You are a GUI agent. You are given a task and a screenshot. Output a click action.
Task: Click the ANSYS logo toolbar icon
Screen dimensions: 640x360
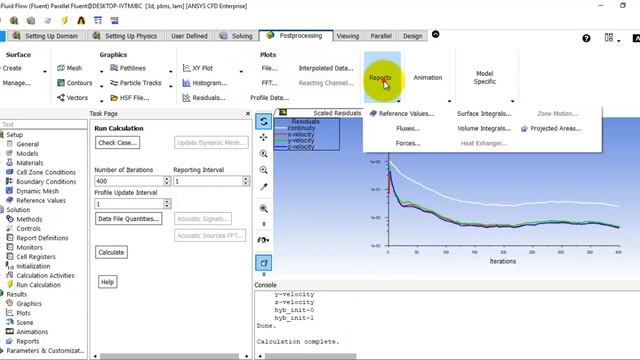tap(81, 20)
